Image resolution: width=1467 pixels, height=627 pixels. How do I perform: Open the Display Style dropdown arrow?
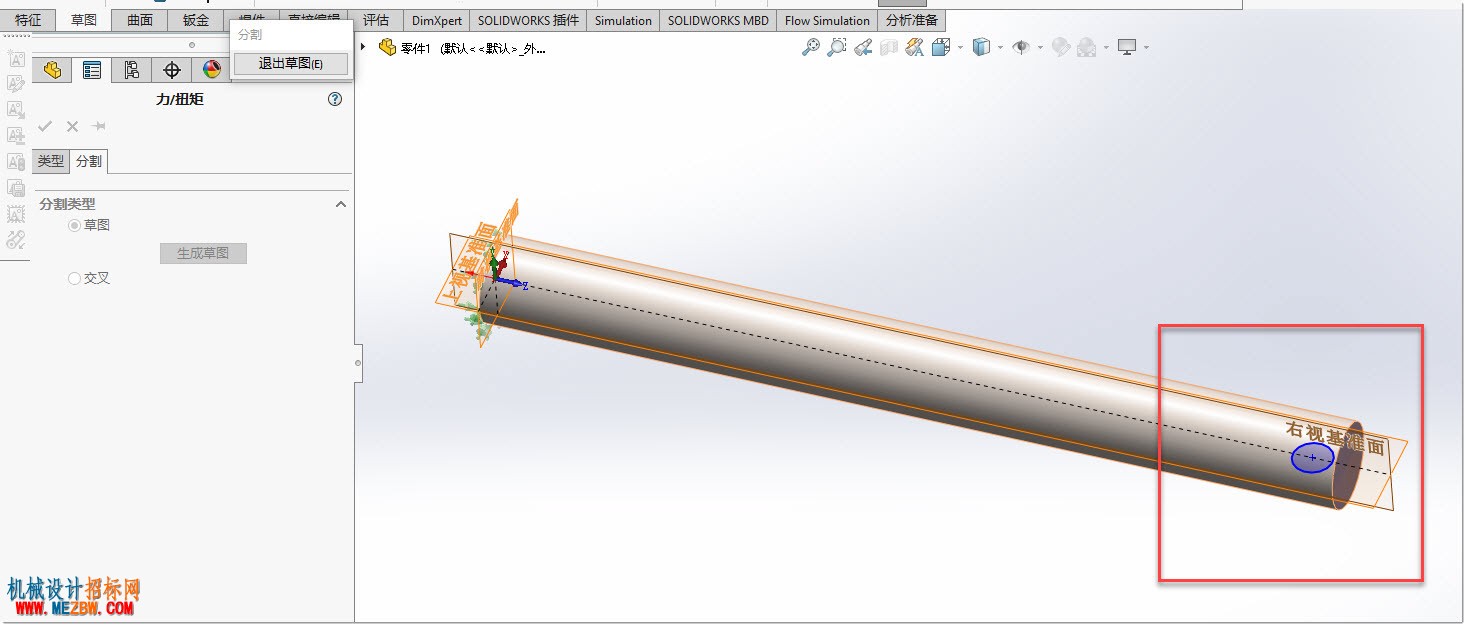click(x=999, y=47)
